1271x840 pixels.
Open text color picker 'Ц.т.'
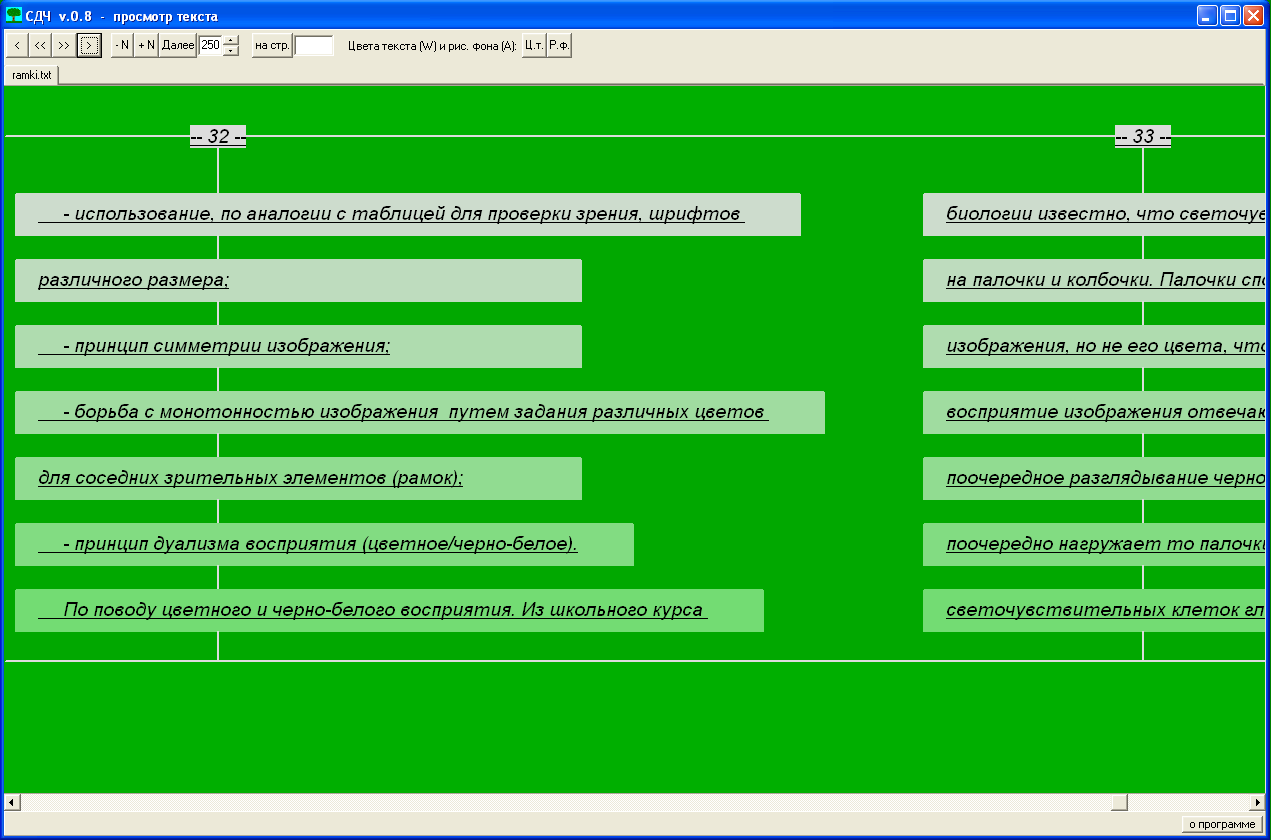534,45
